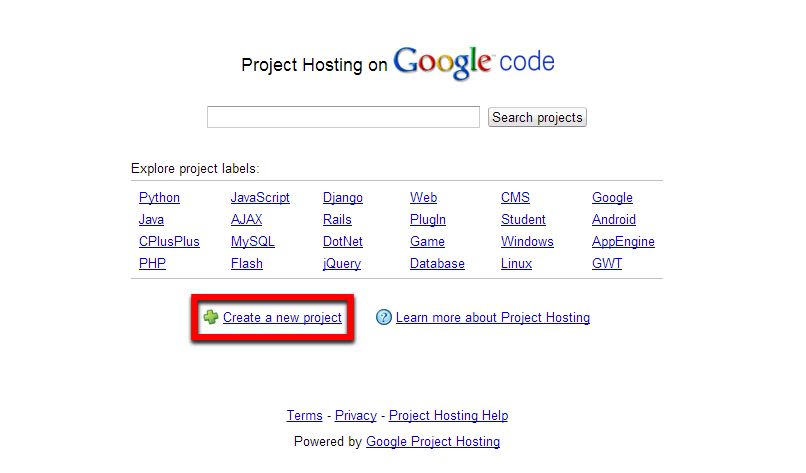Open the GWT label link

[x=607, y=264]
